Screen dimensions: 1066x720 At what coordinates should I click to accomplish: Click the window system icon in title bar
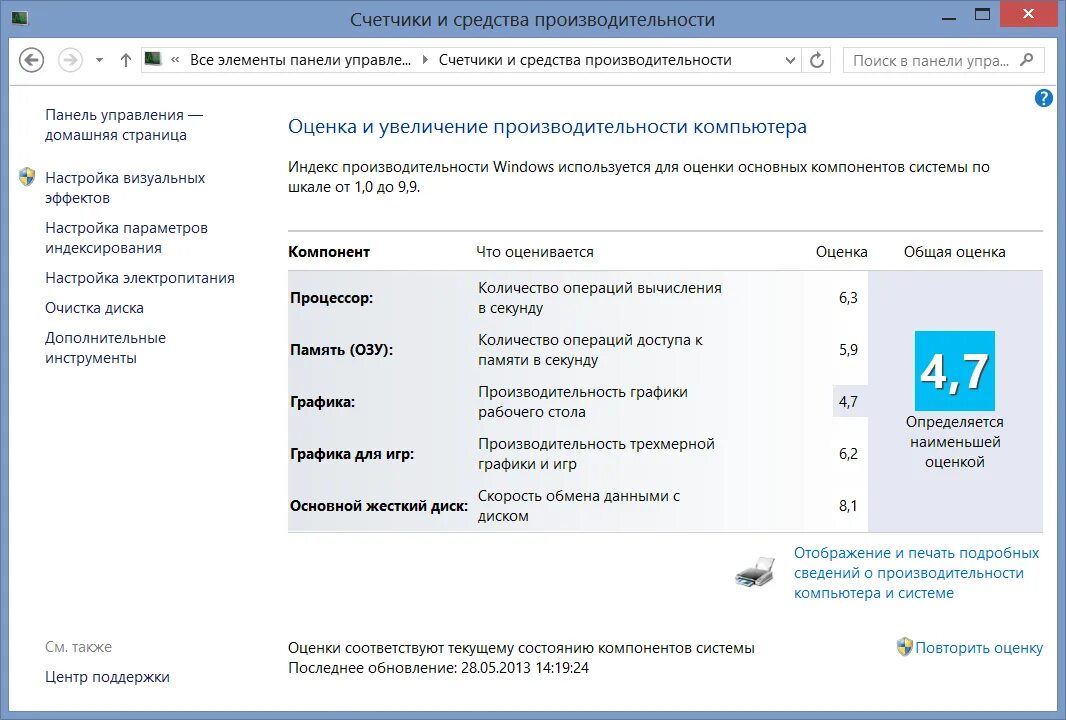[x=20, y=18]
